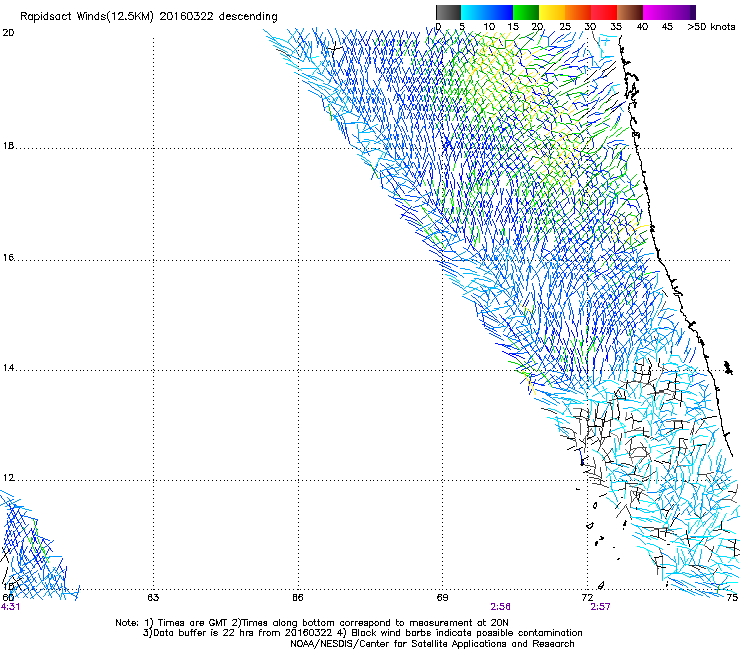Image resolution: width=740 pixels, height=650 pixels.
Task: Click the latitude axis label '16'
Action: (8, 257)
